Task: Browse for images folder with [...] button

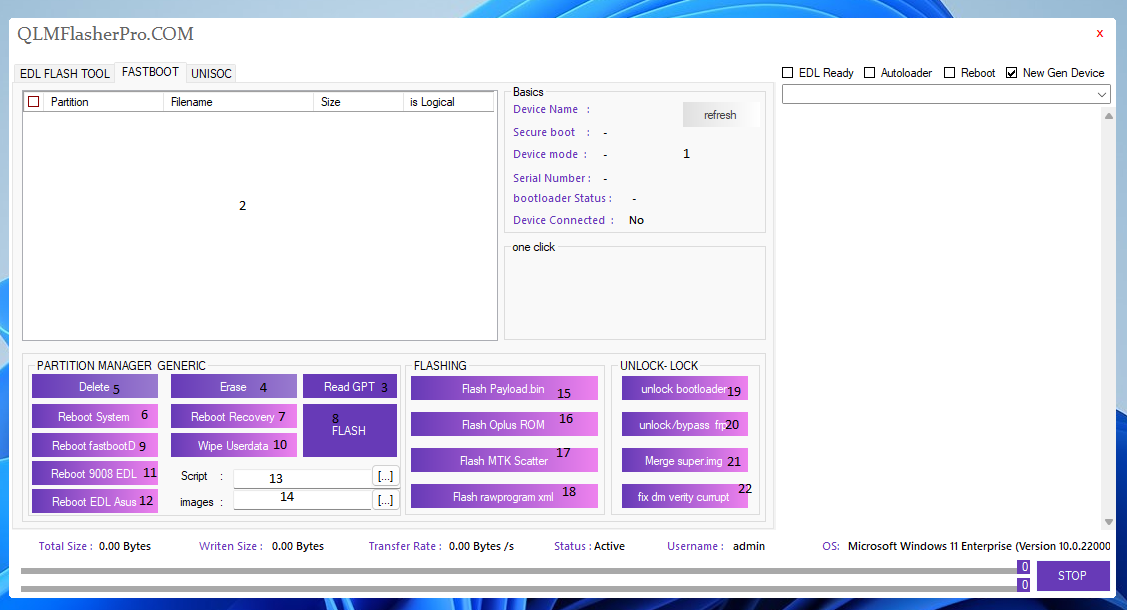Action: (x=385, y=500)
